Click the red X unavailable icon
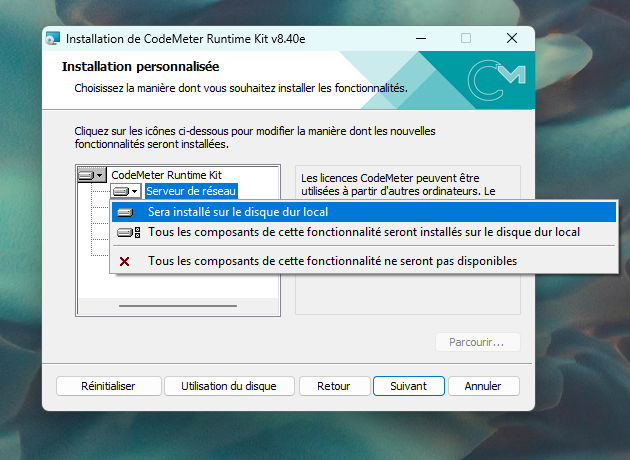 (125, 262)
